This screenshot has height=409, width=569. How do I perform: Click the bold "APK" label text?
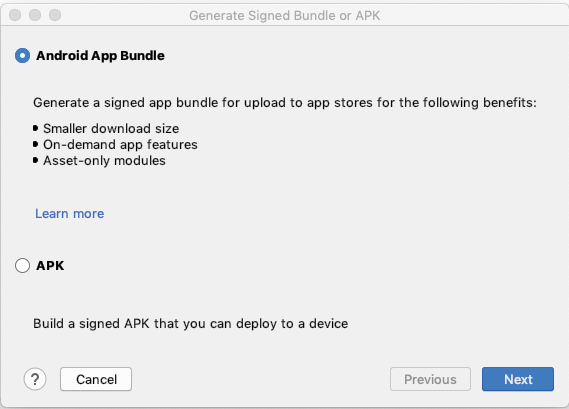(x=50, y=266)
